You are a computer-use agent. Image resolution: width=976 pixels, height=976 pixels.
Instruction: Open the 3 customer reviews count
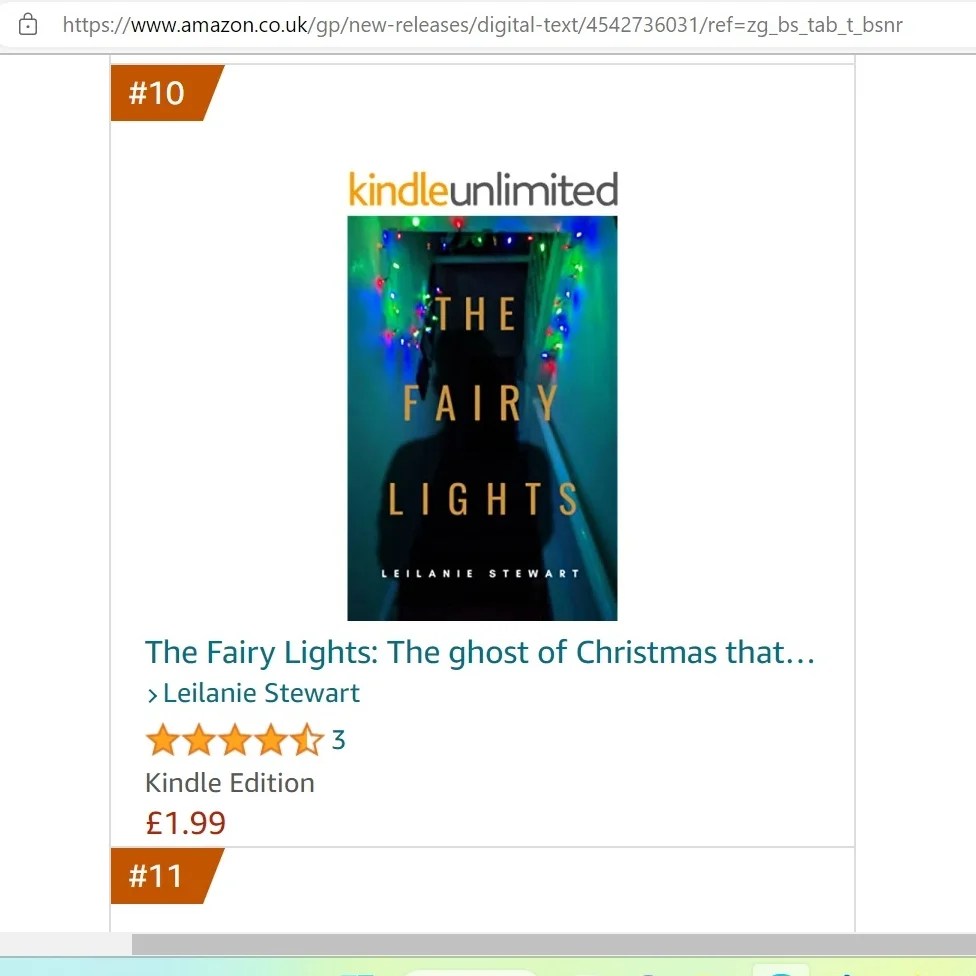click(338, 740)
